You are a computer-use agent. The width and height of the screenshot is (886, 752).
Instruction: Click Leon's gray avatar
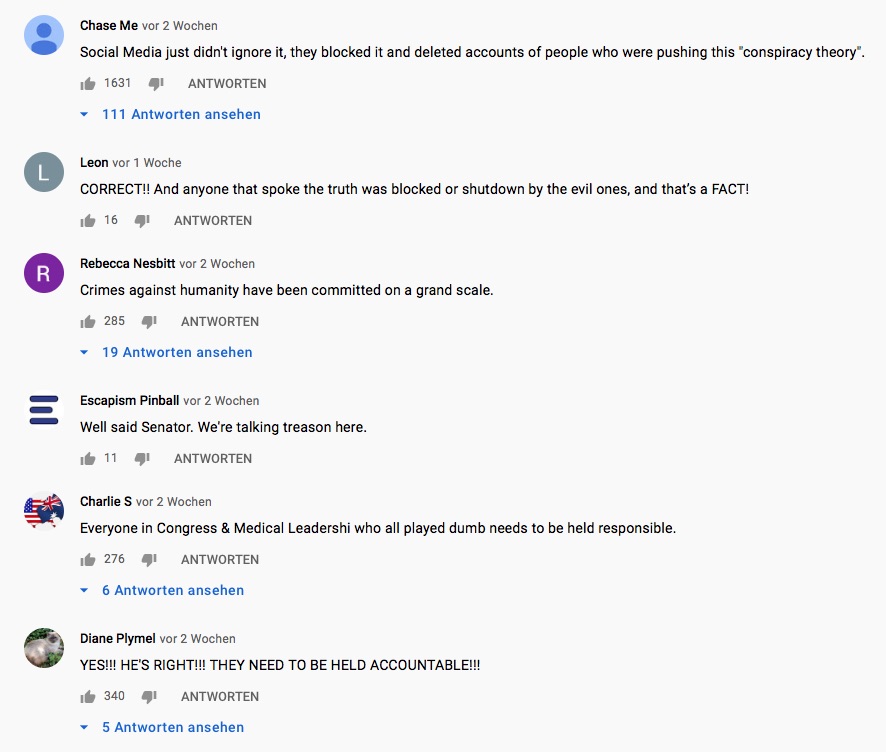43,172
